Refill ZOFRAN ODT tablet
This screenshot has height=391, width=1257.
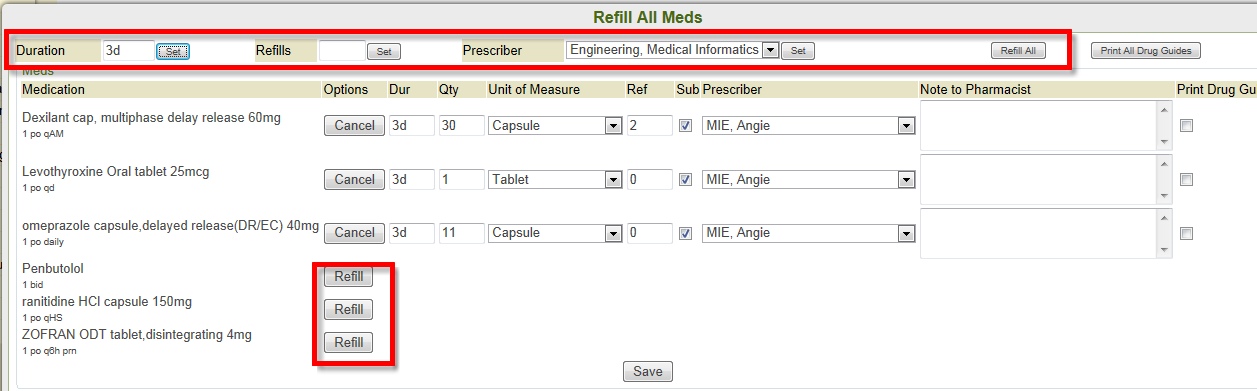(348, 343)
